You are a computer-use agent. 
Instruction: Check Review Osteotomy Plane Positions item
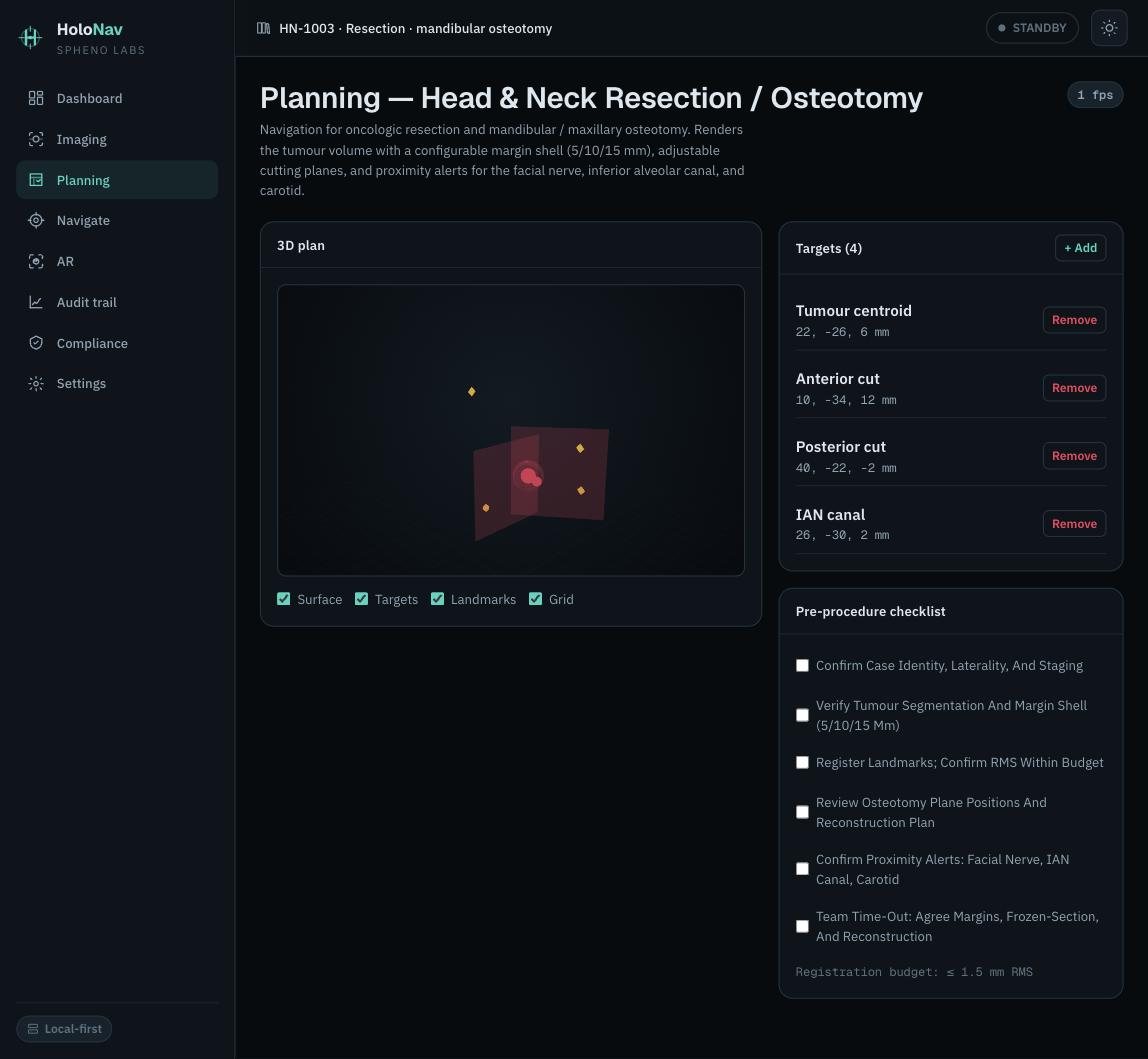tap(802, 812)
